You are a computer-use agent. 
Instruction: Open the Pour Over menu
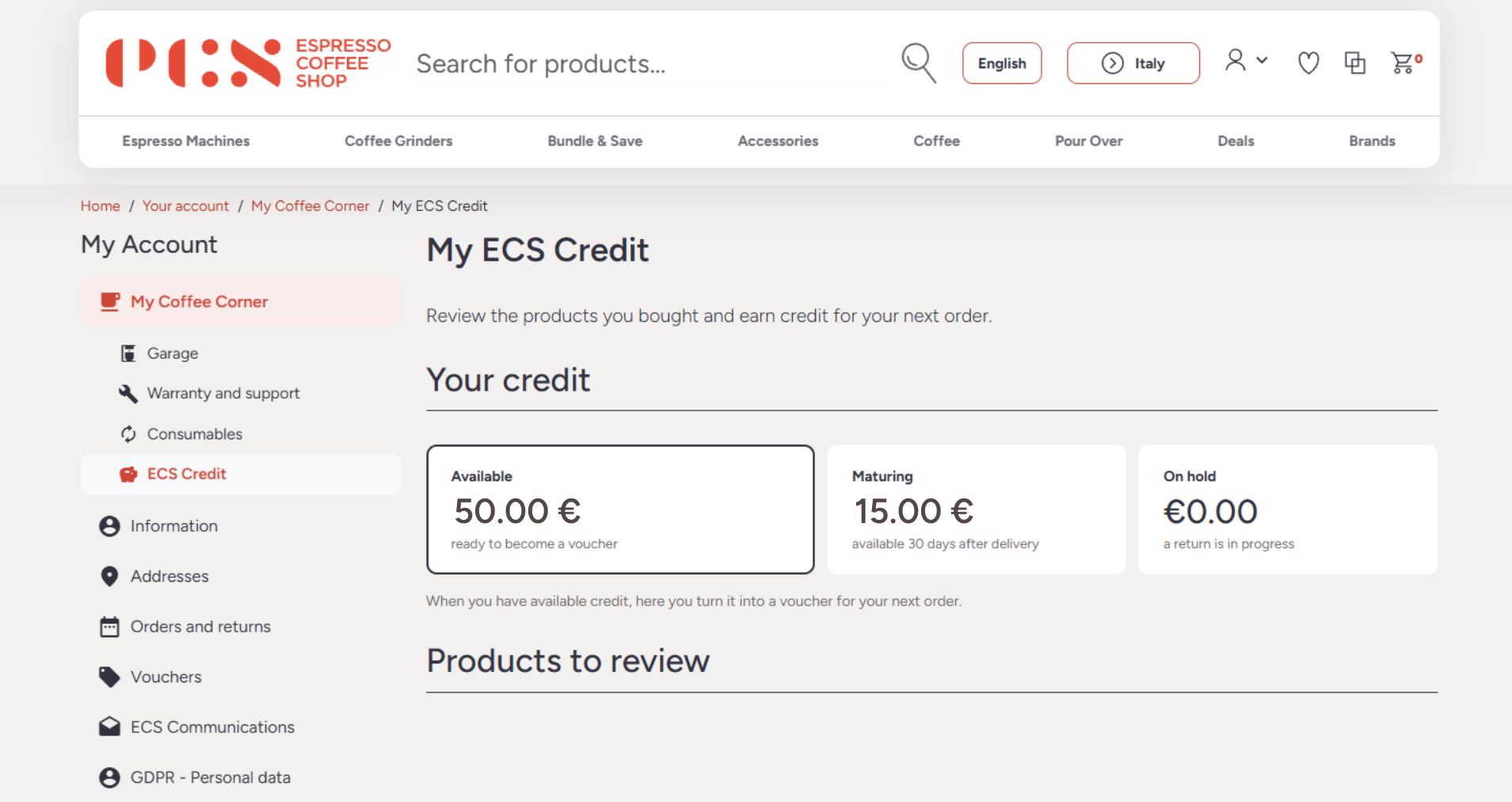pyautogui.click(x=1088, y=141)
